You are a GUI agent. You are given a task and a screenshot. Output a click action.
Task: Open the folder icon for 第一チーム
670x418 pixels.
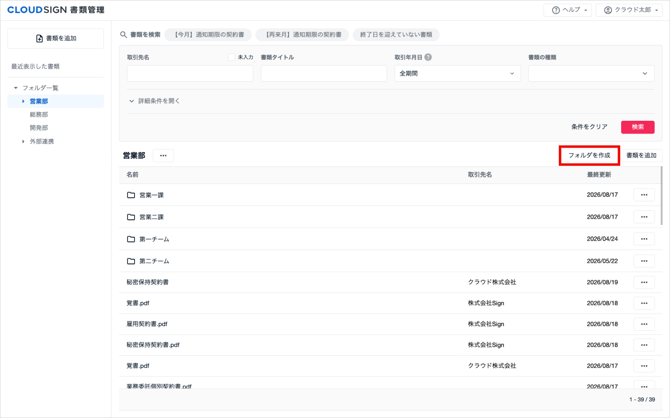tap(131, 239)
